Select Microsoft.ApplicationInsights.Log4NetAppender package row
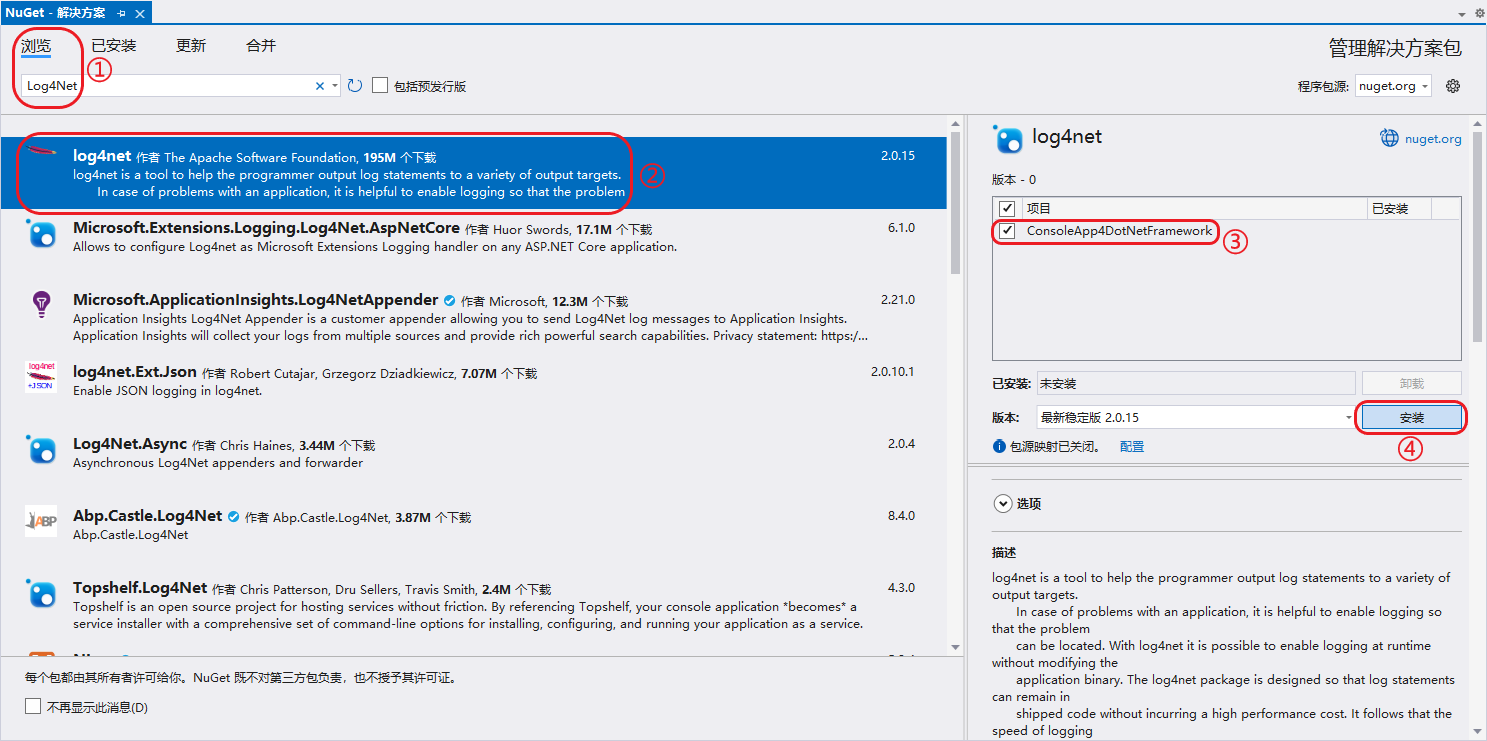Viewport: 1487px width, 741px height. pyautogui.click(x=474, y=318)
